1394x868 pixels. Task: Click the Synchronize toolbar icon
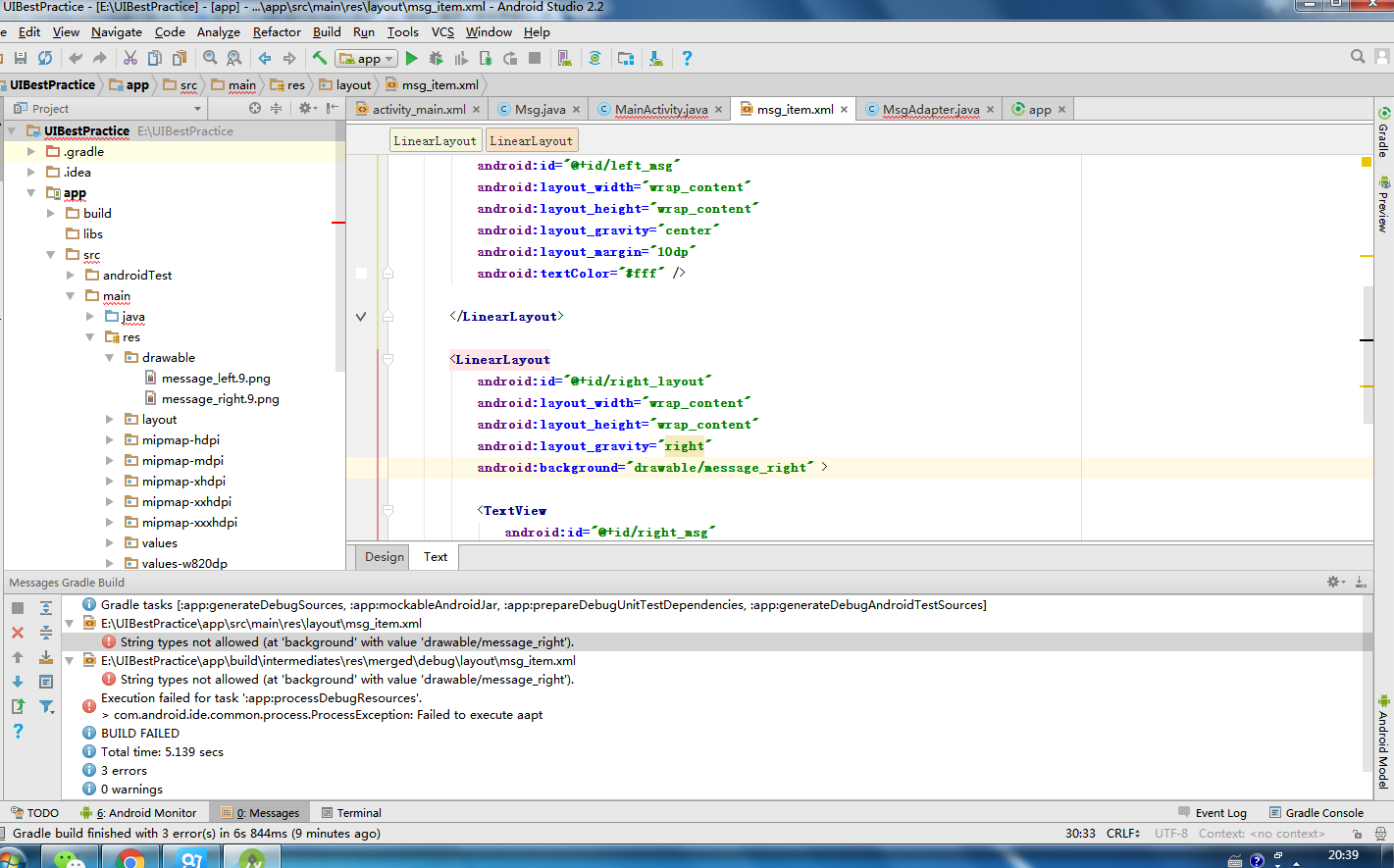click(x=45, y=58)
